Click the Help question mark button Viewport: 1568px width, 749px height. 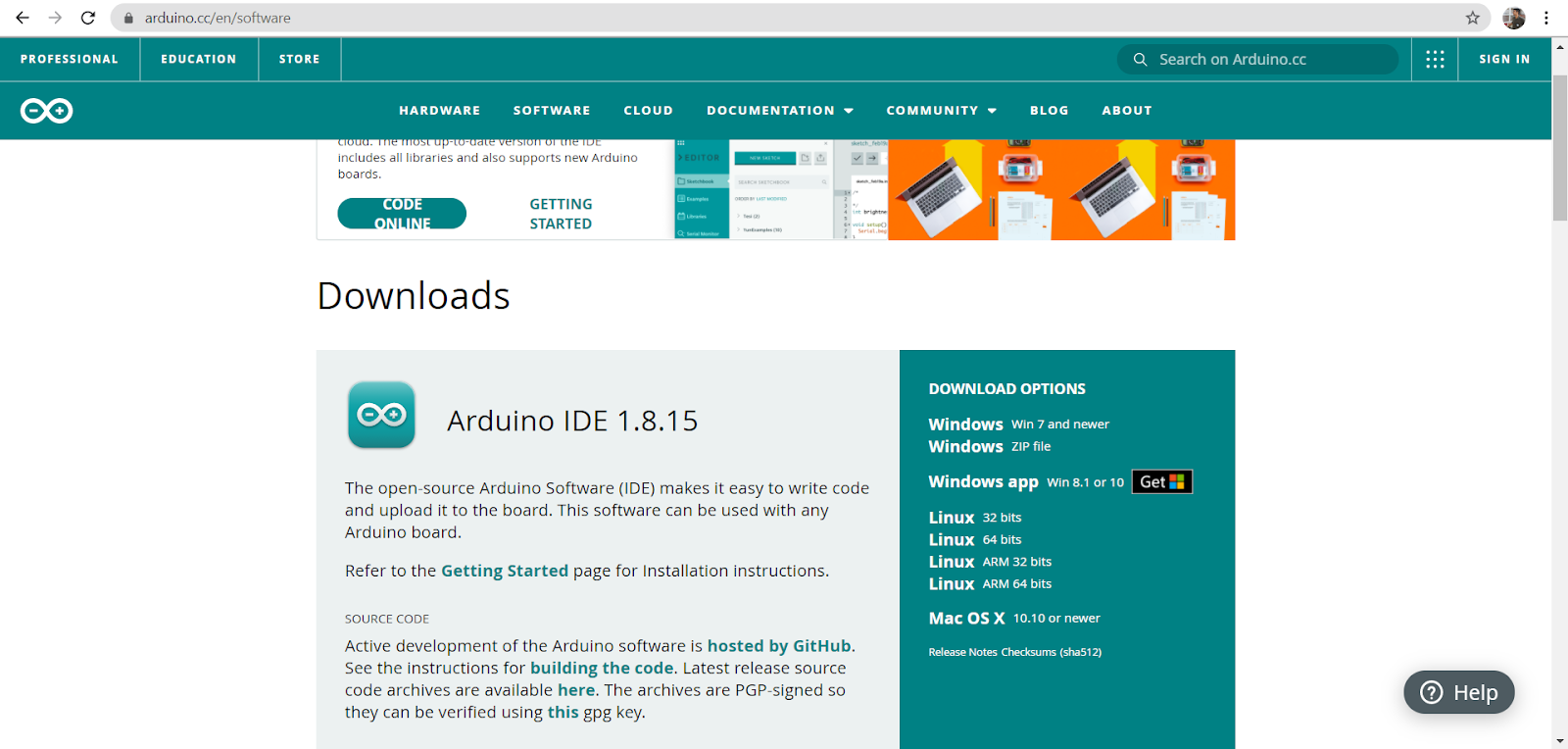pos(1459,692)
